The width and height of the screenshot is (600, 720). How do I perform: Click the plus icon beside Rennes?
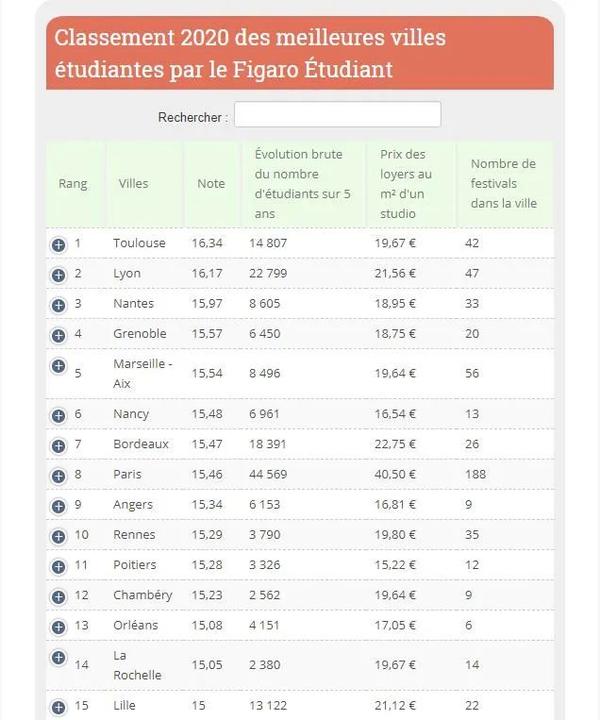click(58, 535)
